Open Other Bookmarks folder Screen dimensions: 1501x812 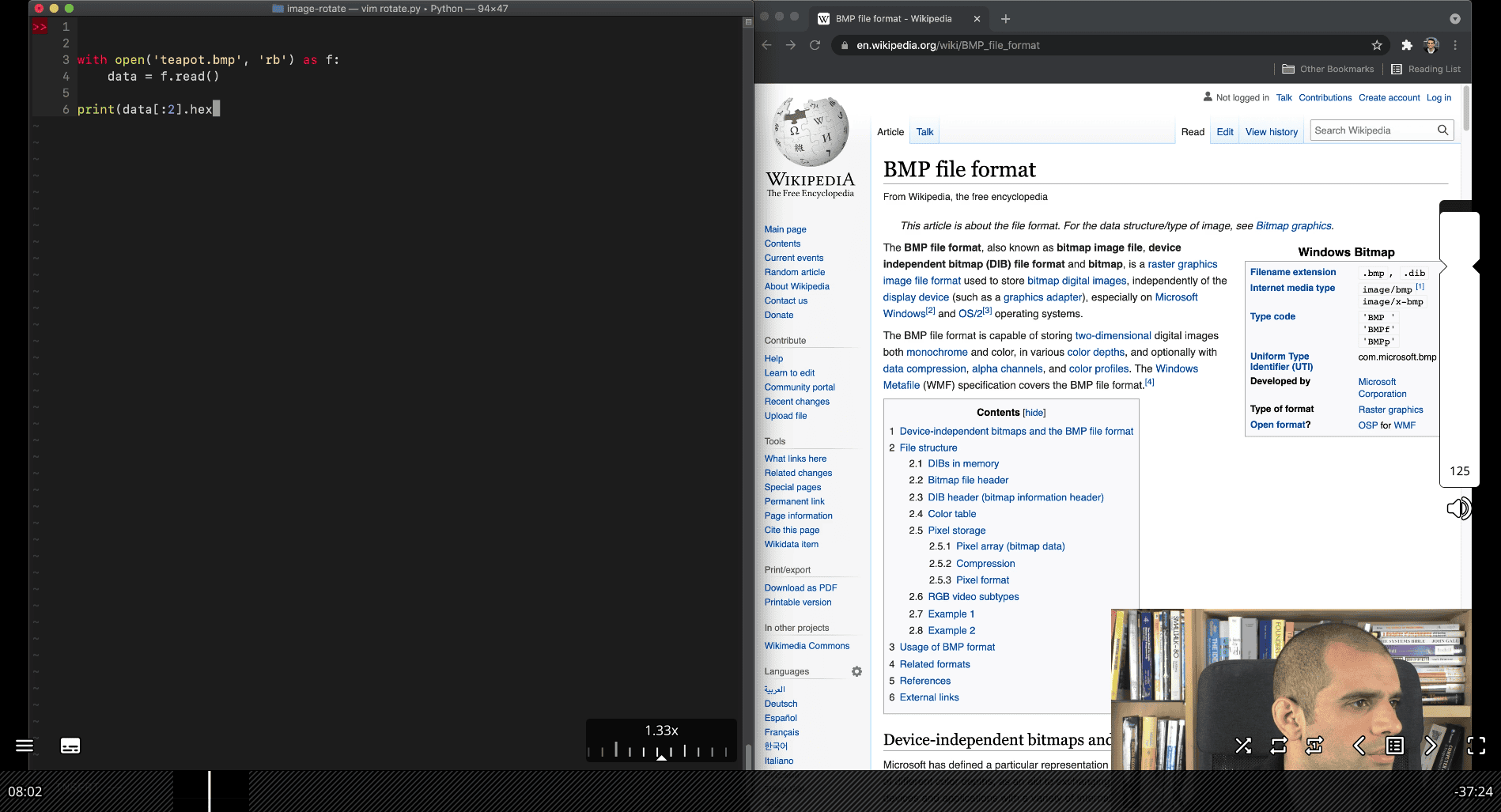(x=1328, y=69)
